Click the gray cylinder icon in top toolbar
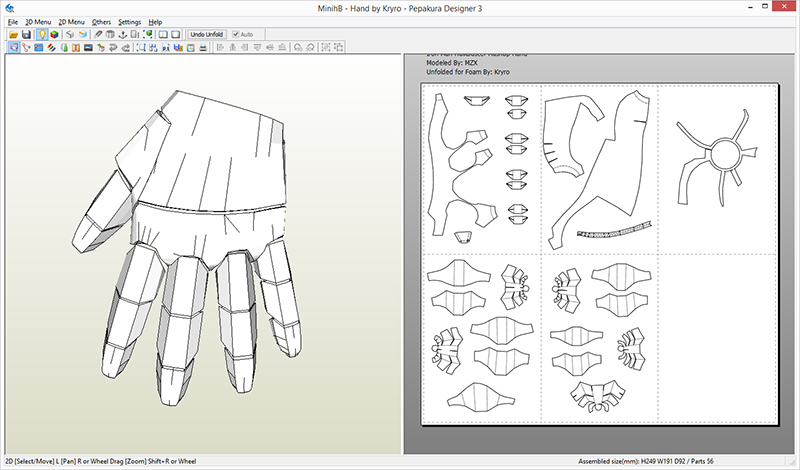Image resolution: width=800 pixels, height=470 pixels. pyautogui.click(x=110, y=35)
